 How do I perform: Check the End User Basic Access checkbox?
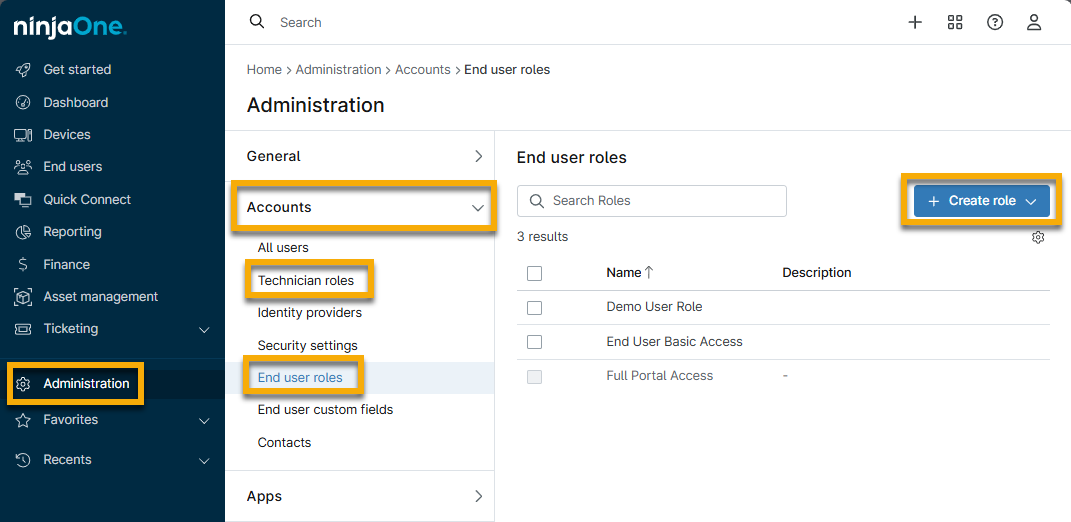pos(534,342)
